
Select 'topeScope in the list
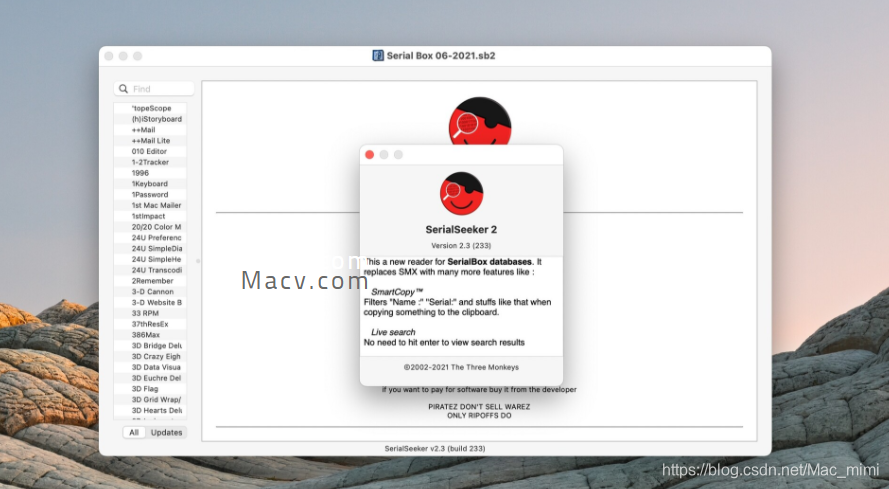point(150,108)
